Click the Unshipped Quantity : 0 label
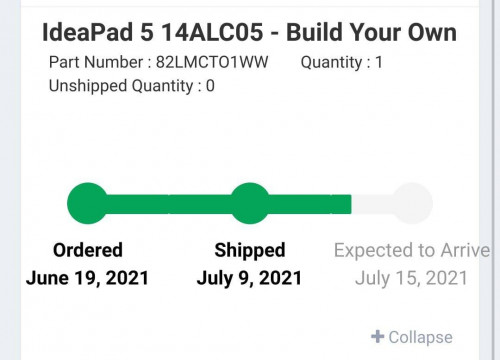Viewport: 500px width, 360px height. [x=132, y=86]
